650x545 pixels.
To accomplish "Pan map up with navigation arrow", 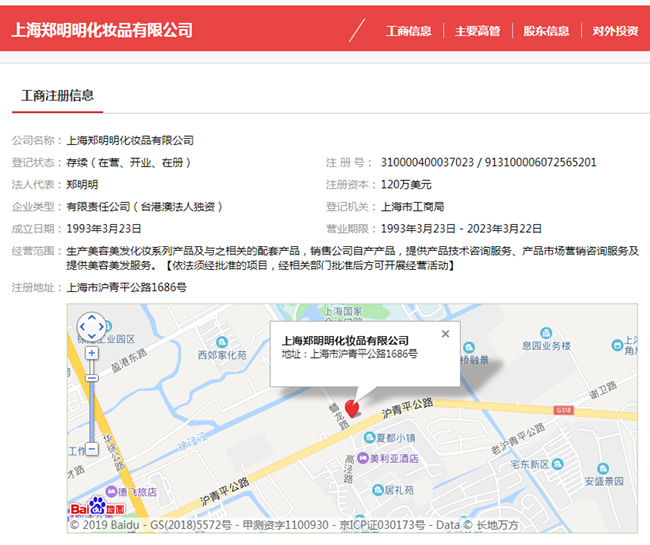I will 92,317.
